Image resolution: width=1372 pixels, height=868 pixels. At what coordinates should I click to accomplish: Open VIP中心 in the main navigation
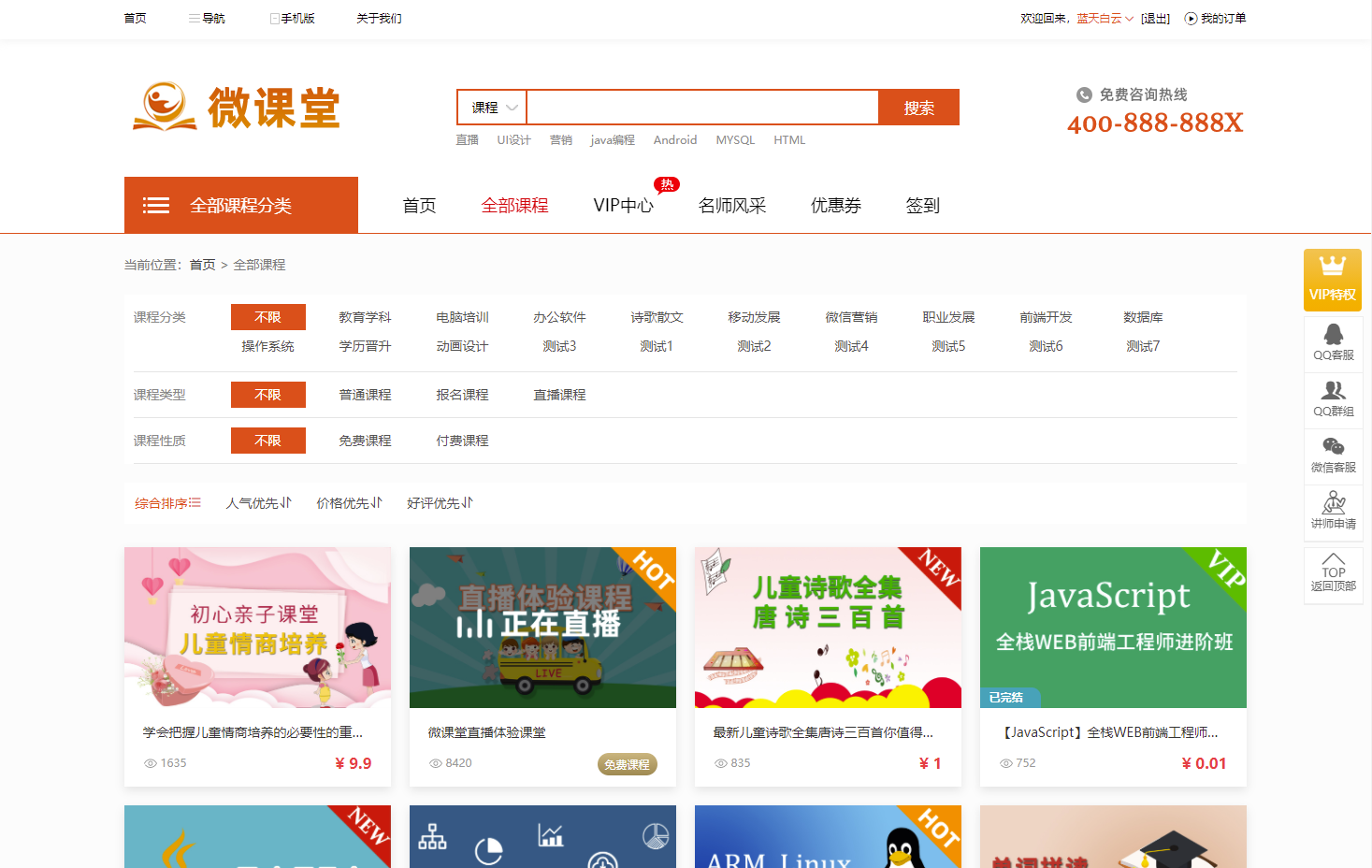point(623,206)
